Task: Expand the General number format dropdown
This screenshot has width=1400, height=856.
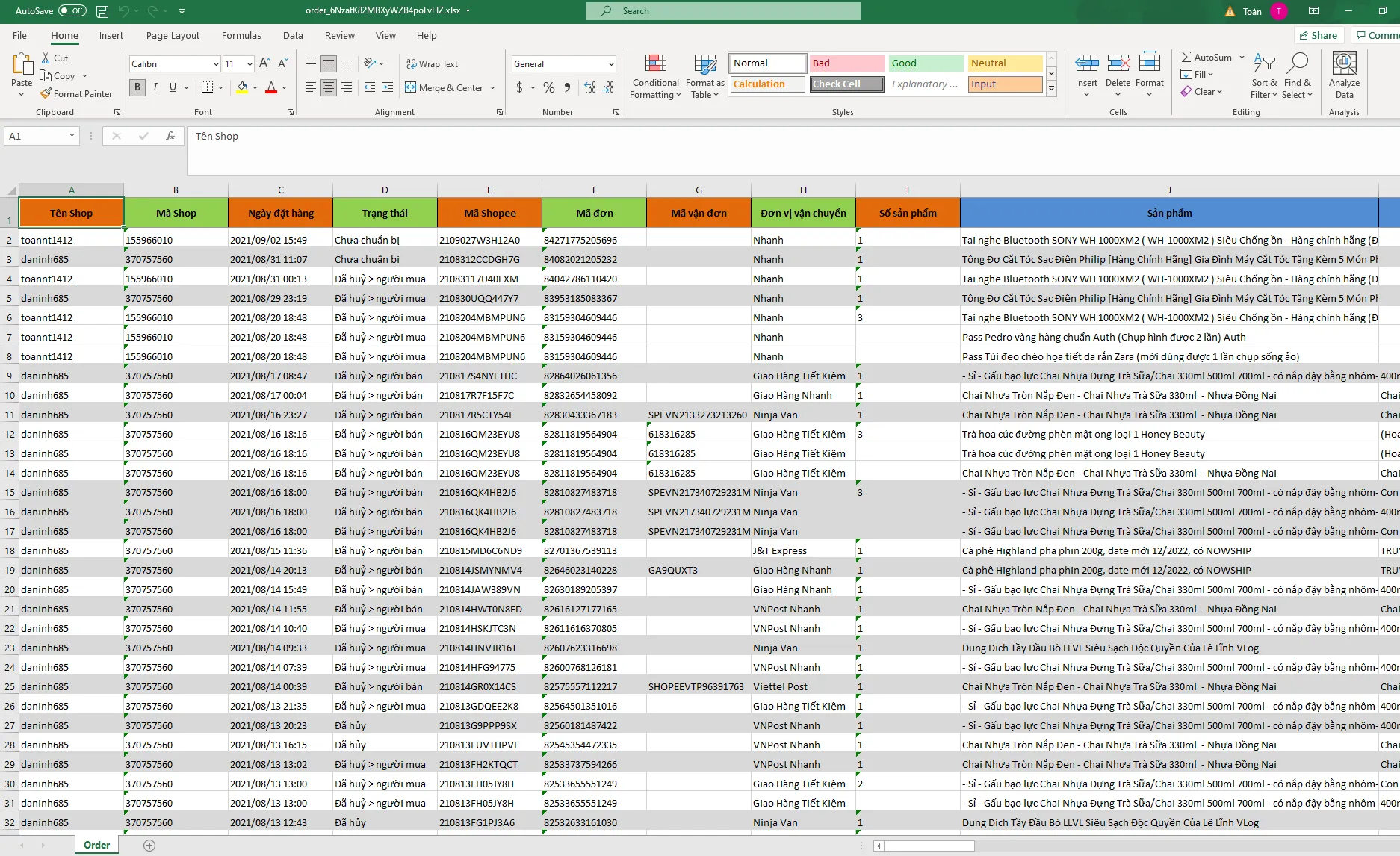Action: pos(610,64)
